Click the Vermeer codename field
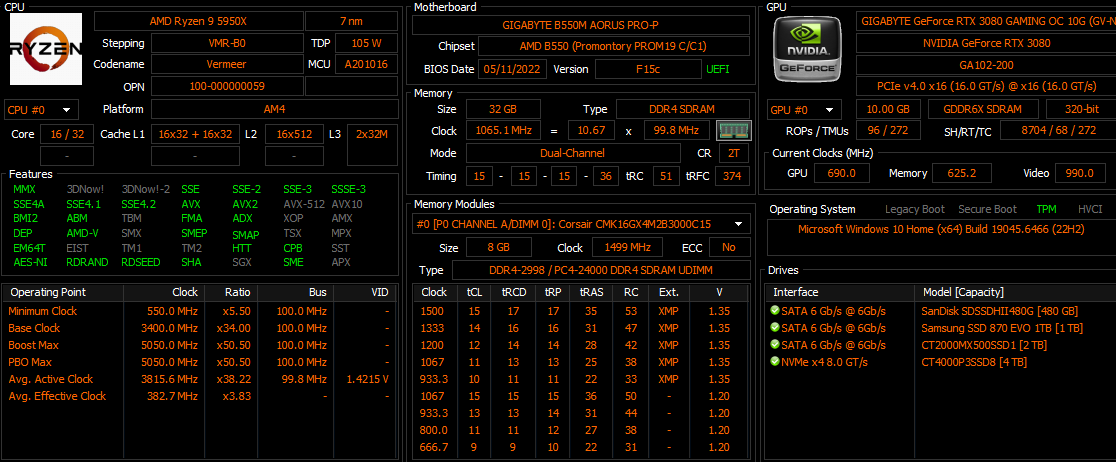The height and width of the screenshot is (462, 1116). 226,64
